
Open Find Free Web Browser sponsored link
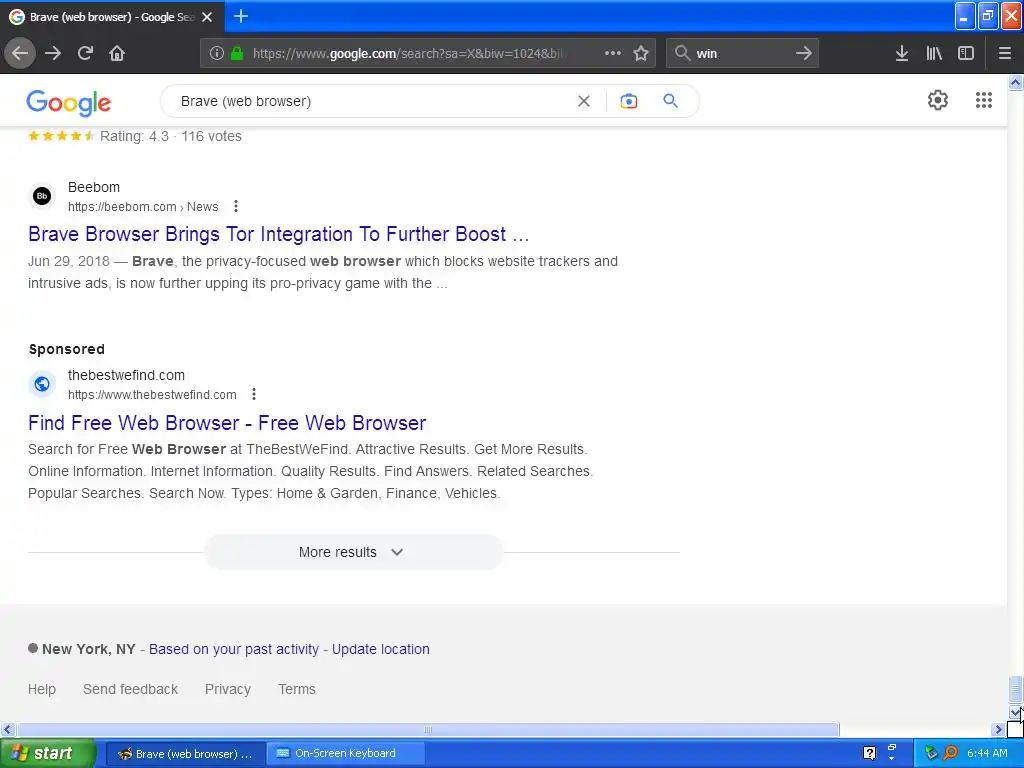pyautogui.click(x=227, y=423)
